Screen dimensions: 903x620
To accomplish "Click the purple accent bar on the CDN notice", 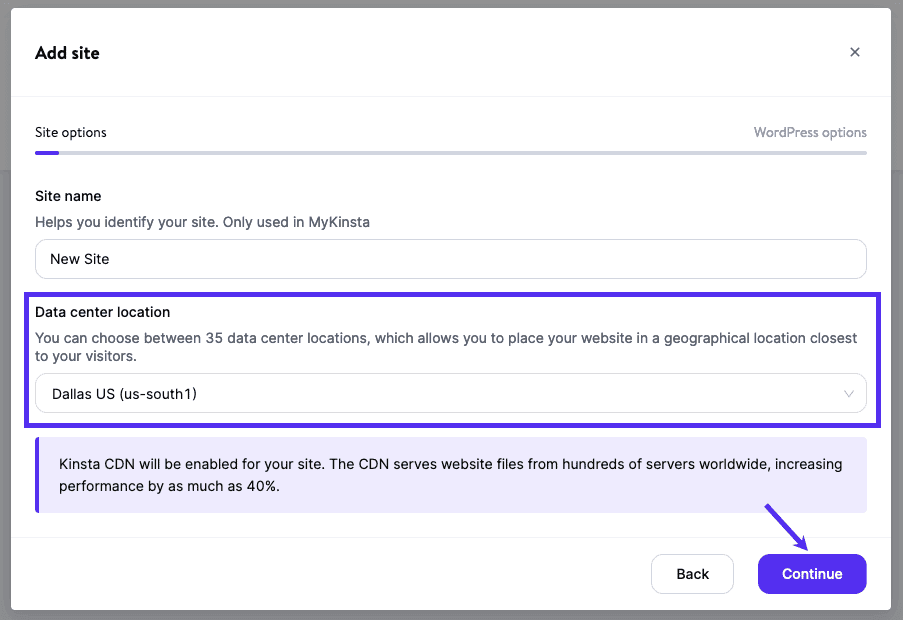I will (x=38, y=474).
